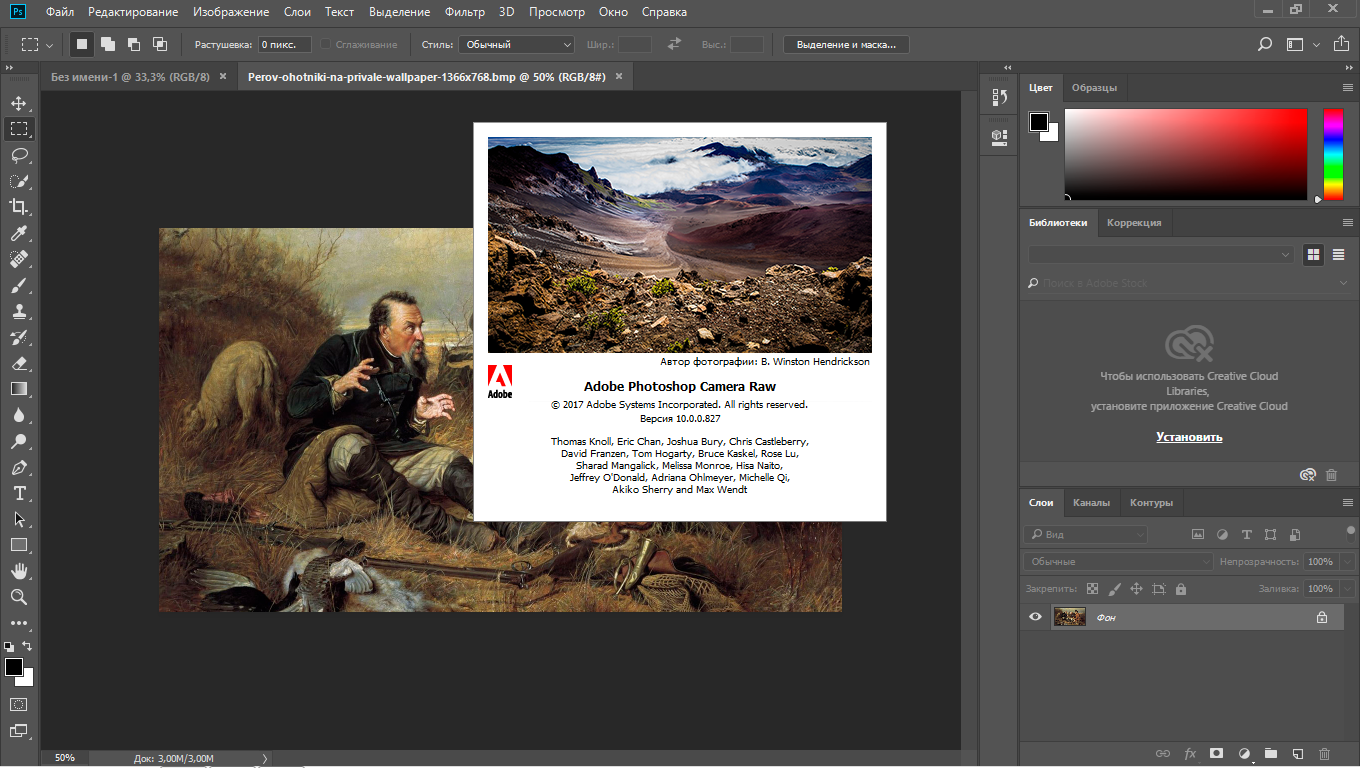This screenshot has width=1360, height=768.
Task: Select the Crop tool
Action: tap(19, 207)
